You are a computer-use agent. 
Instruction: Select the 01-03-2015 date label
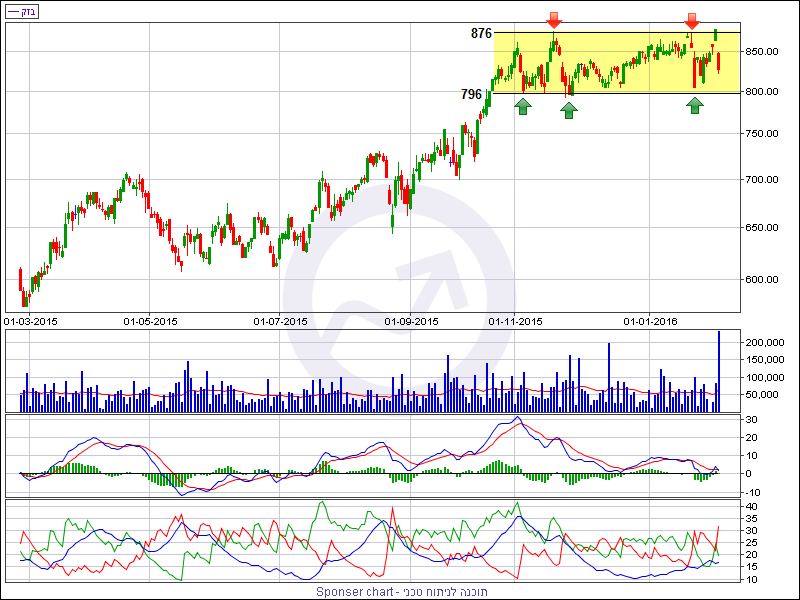pos(30,321)
